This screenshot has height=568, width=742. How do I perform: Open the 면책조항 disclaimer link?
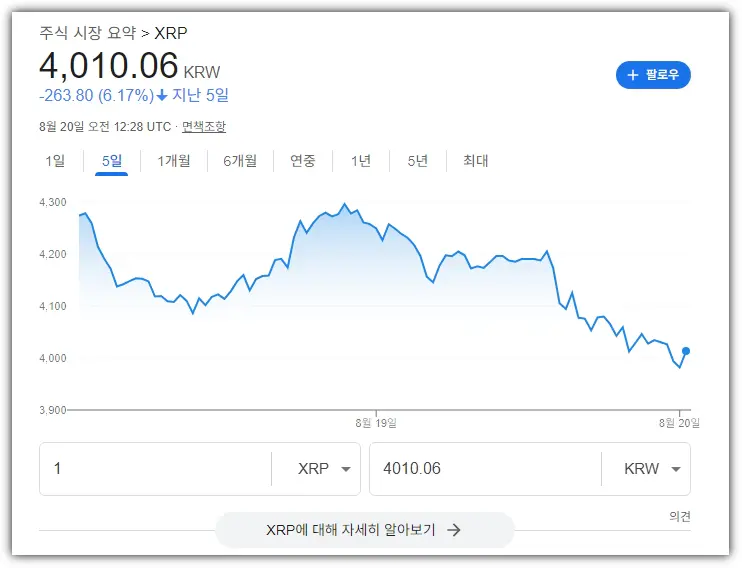(x=204, y=127)
